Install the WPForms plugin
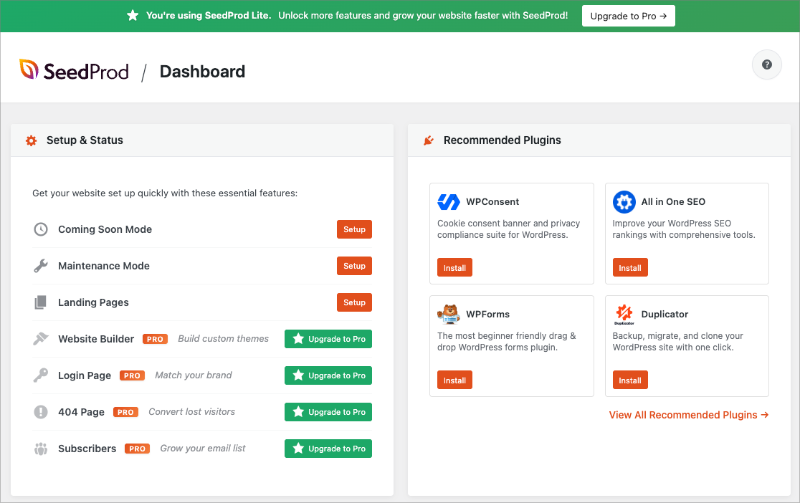Image resolution: width=800 pixels, height=503 pixels. [x=454, y=380]
